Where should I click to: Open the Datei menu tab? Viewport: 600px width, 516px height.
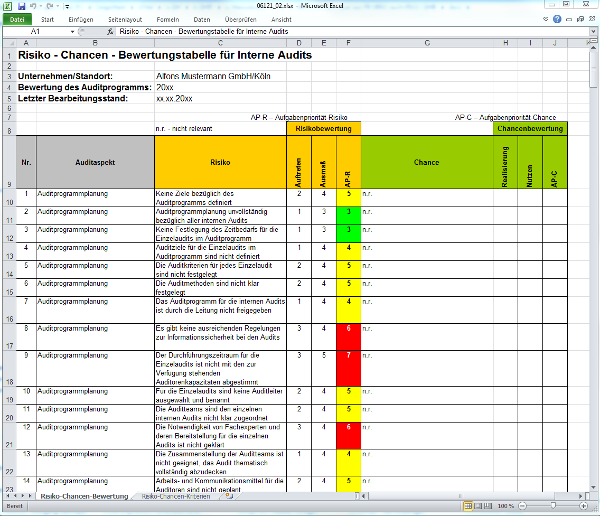pyautogui.click(x=17, y=19)
